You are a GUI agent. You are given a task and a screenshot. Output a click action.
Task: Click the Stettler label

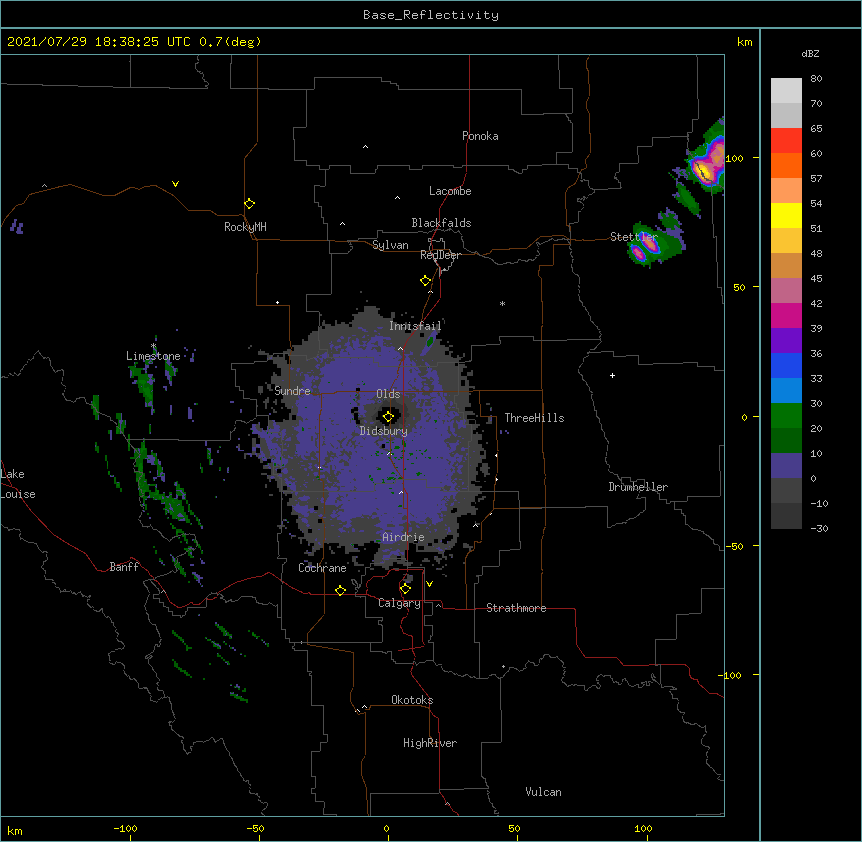[x=633, y=236]
